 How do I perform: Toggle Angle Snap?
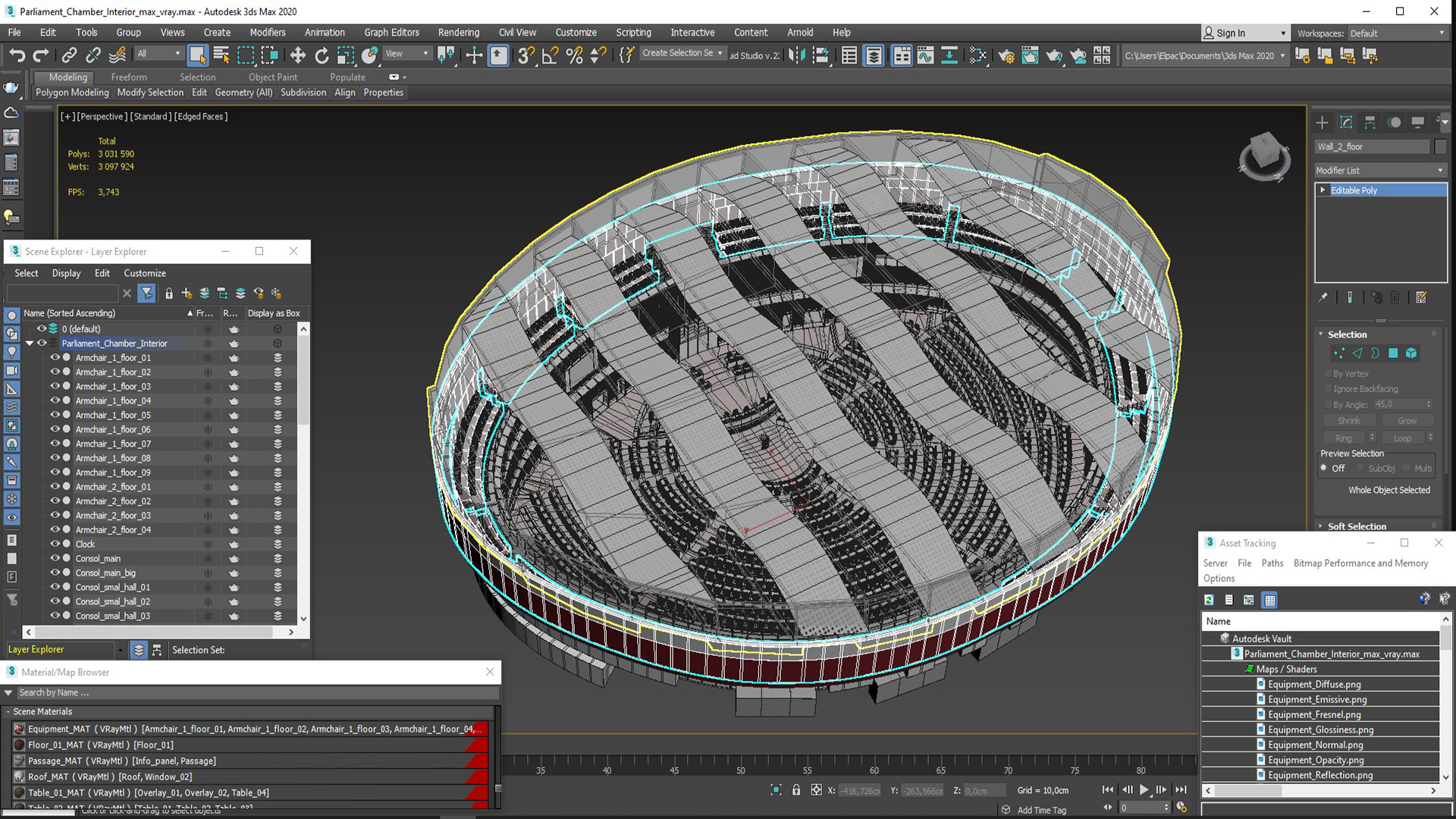pyautogui.click(x=550, y=55)
